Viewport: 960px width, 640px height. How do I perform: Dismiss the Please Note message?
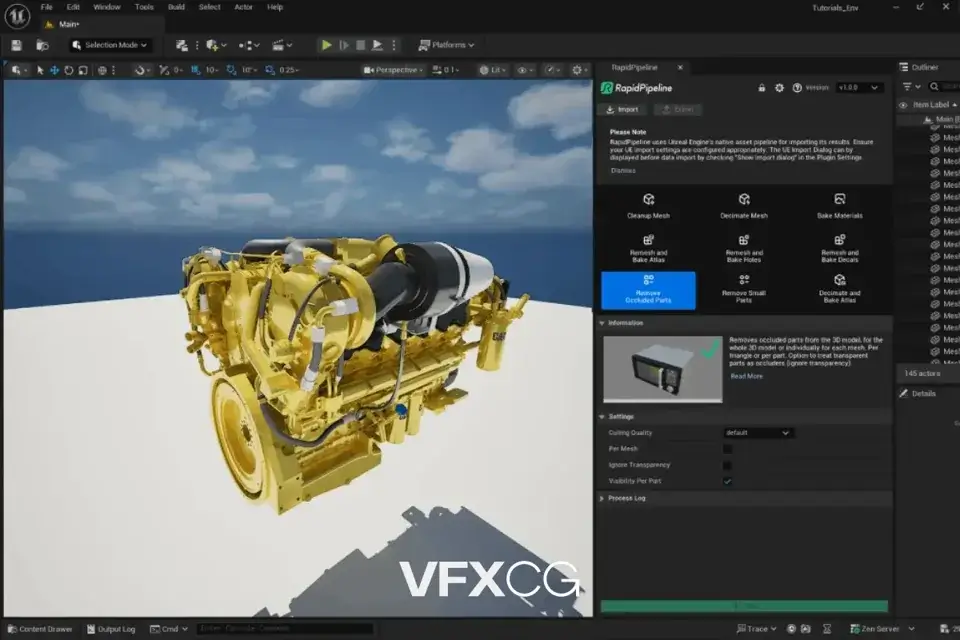[623, 171]
